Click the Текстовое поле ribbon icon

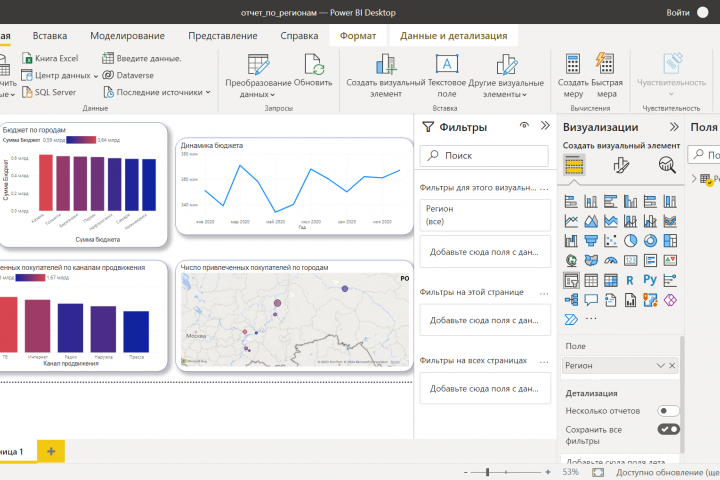coord(446,64)
